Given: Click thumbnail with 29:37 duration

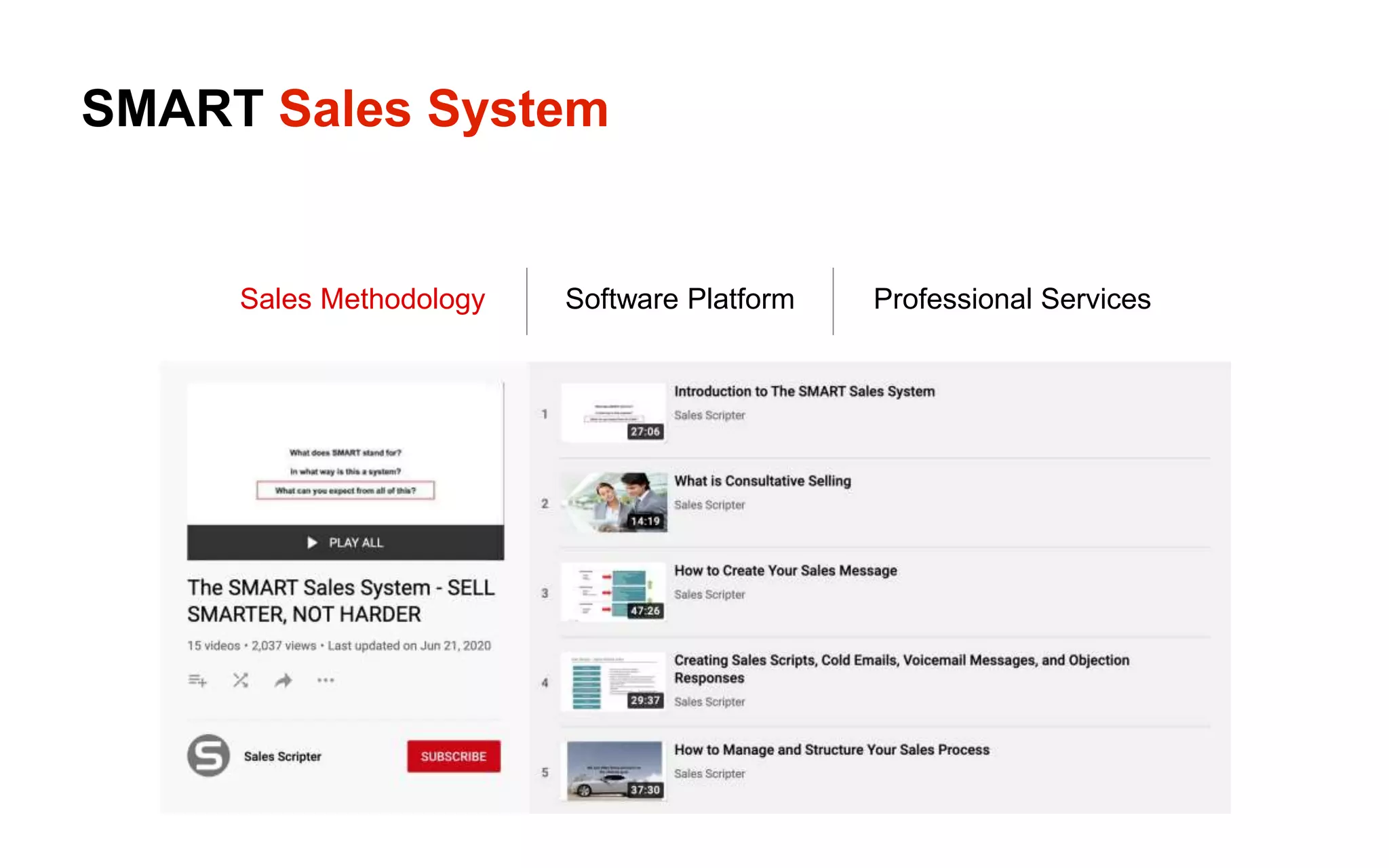Looking at the screenshot, I should pos(614,682).
